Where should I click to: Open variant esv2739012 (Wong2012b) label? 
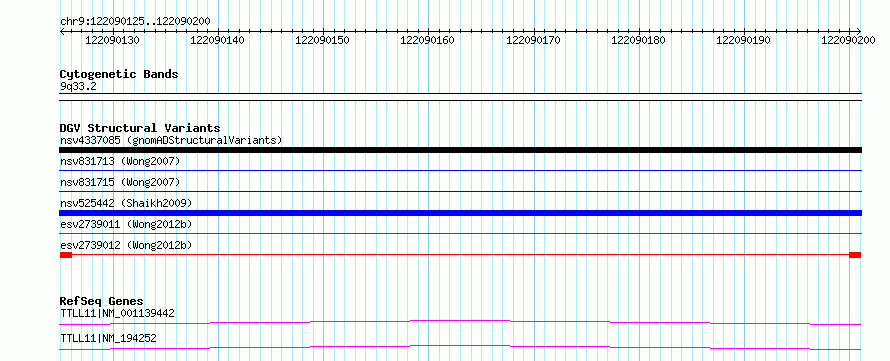[125, 245]
